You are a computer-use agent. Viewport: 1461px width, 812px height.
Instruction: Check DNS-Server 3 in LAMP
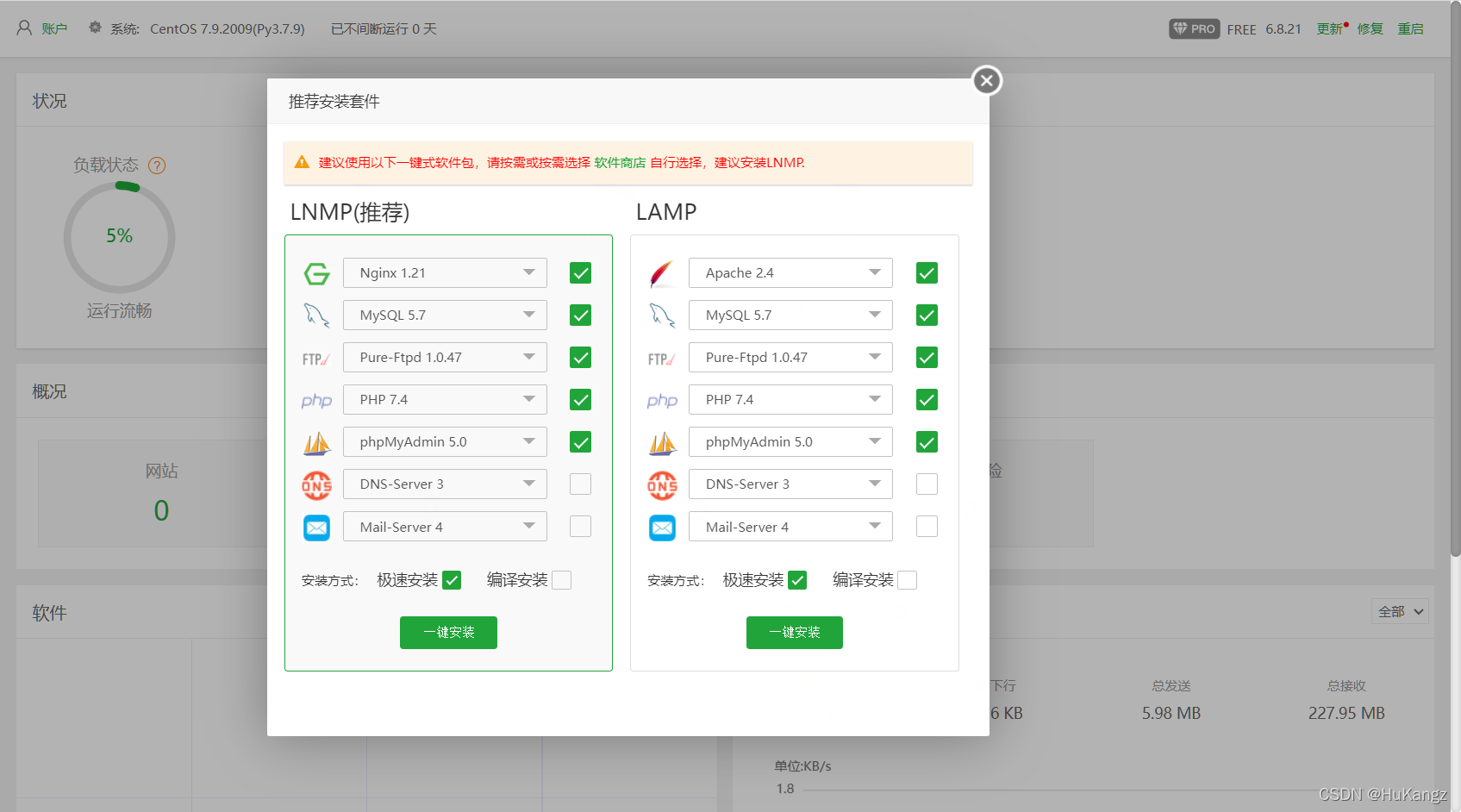pos(927,484)
